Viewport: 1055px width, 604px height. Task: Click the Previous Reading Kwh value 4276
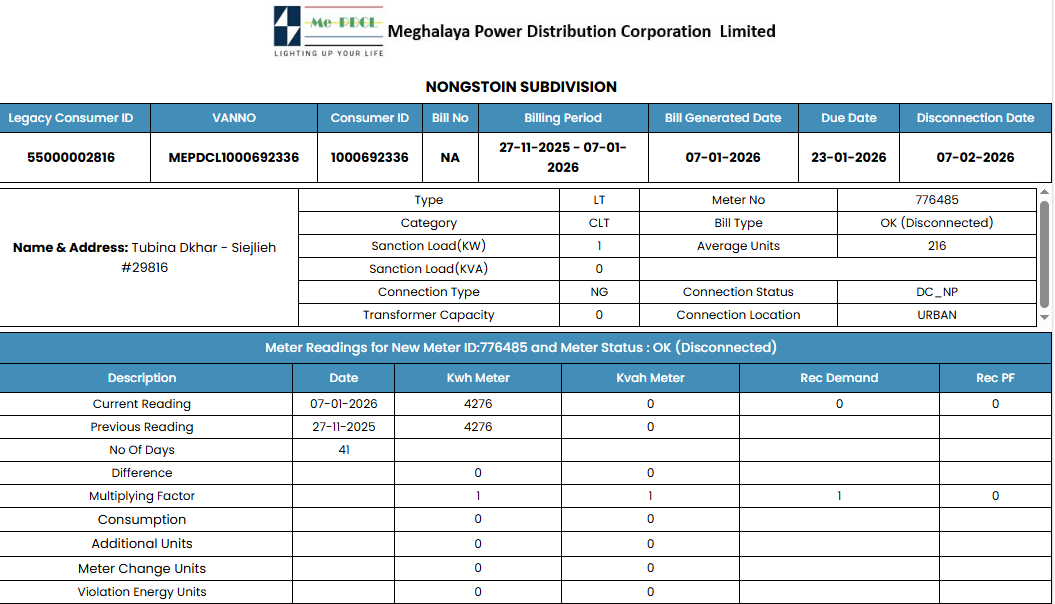(x=478, y=426)
